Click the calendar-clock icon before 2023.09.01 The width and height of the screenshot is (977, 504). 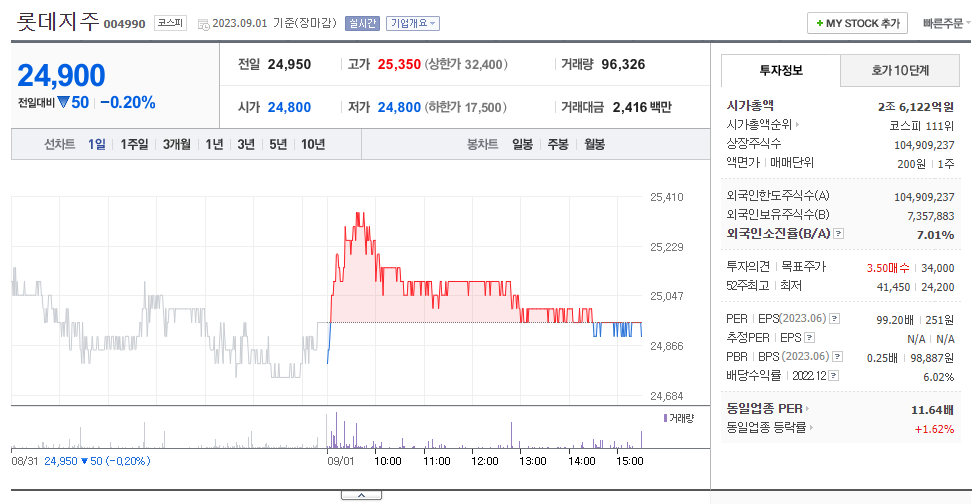pyautogui.click(x=203, y=24)
